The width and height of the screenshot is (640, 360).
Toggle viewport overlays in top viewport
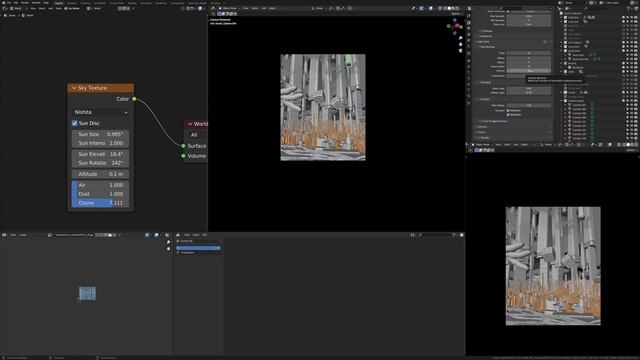(x=431, y=8)
